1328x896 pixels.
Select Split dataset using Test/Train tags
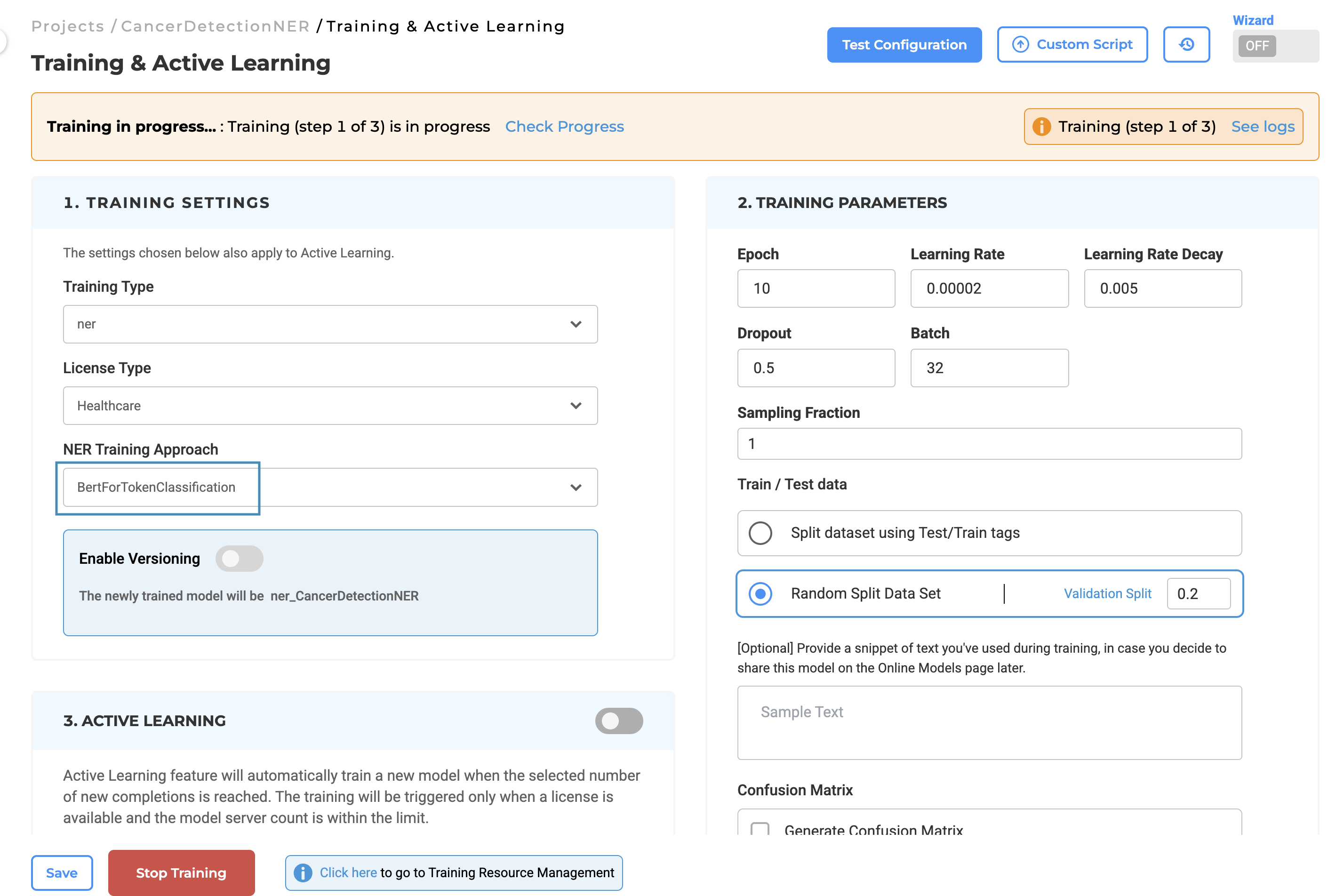[x=760, y=533]
